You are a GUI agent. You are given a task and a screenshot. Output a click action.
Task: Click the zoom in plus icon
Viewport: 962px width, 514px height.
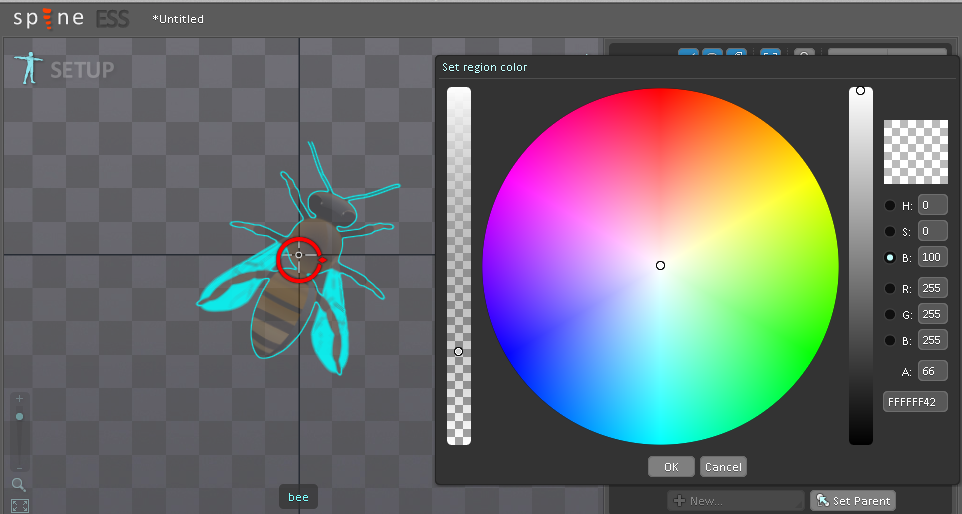(x=19, y=398)
